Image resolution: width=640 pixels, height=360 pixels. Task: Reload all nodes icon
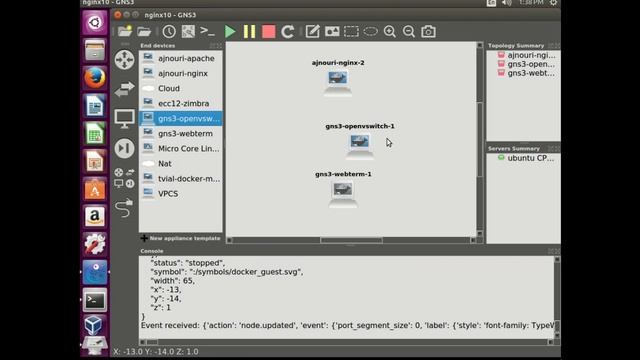[x=288, y=31]
